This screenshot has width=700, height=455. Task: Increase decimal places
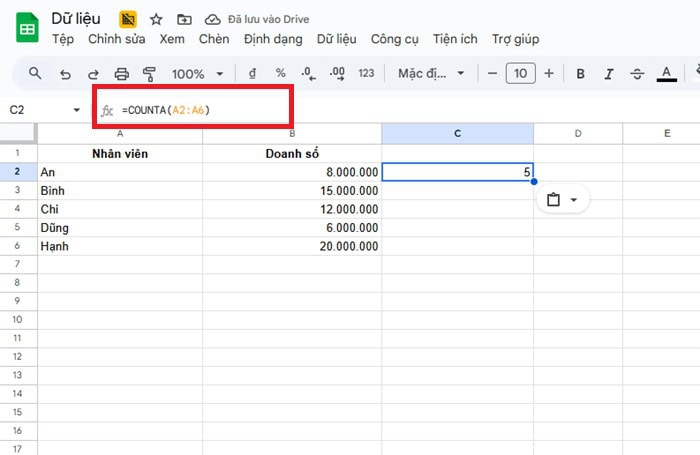click(x=337, y=74)
